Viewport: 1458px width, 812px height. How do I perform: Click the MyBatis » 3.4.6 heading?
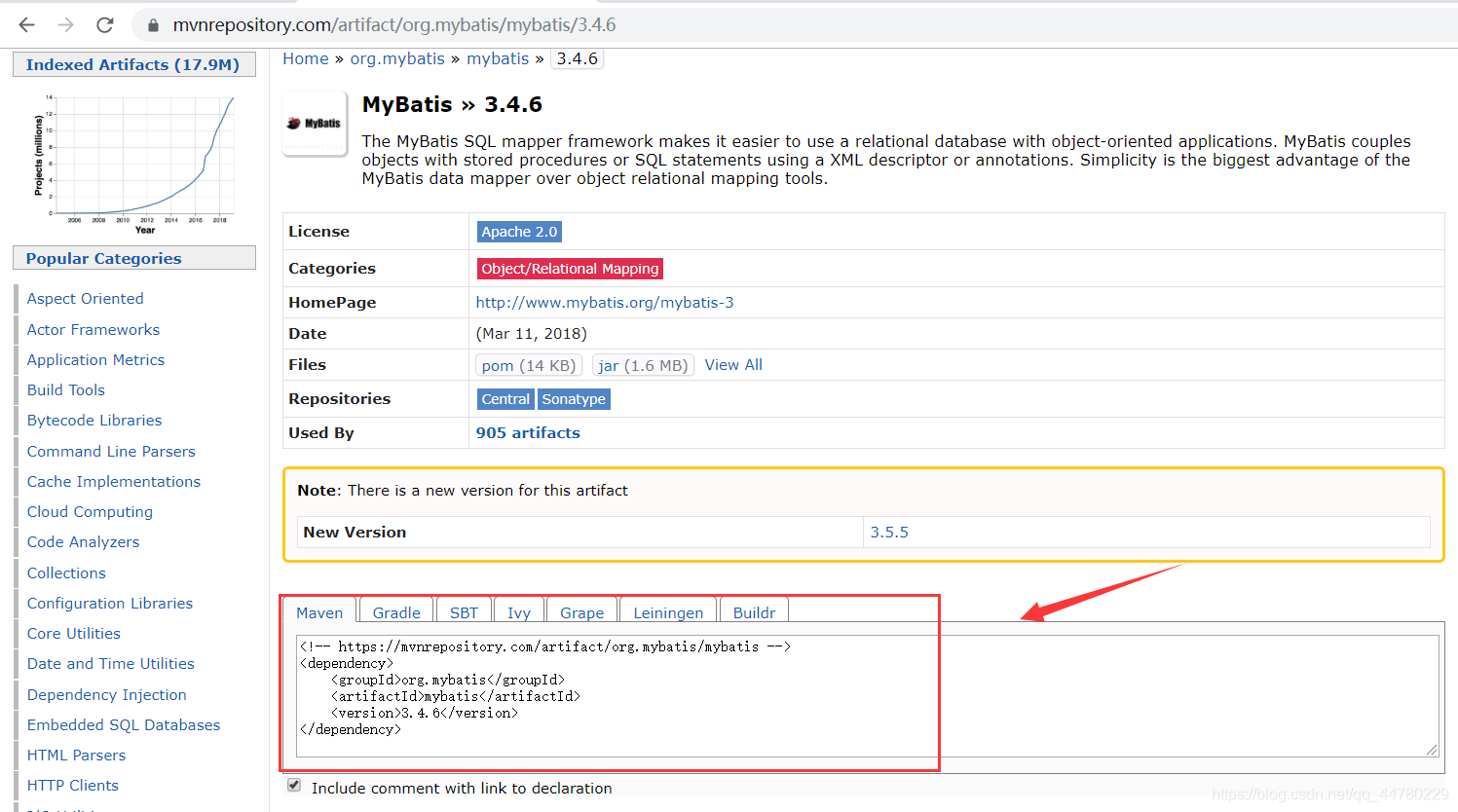pos(452,104)
